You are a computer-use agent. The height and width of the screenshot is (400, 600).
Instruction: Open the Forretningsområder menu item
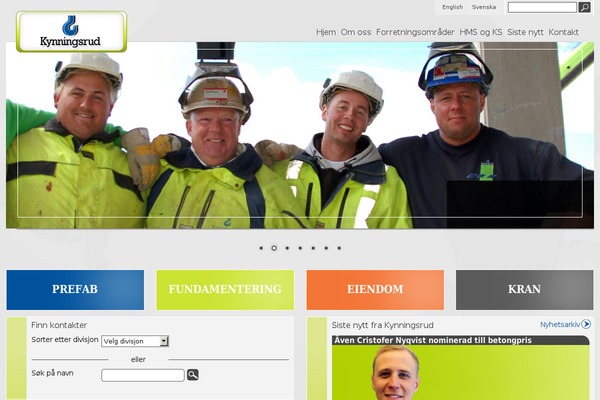[415, 32]
